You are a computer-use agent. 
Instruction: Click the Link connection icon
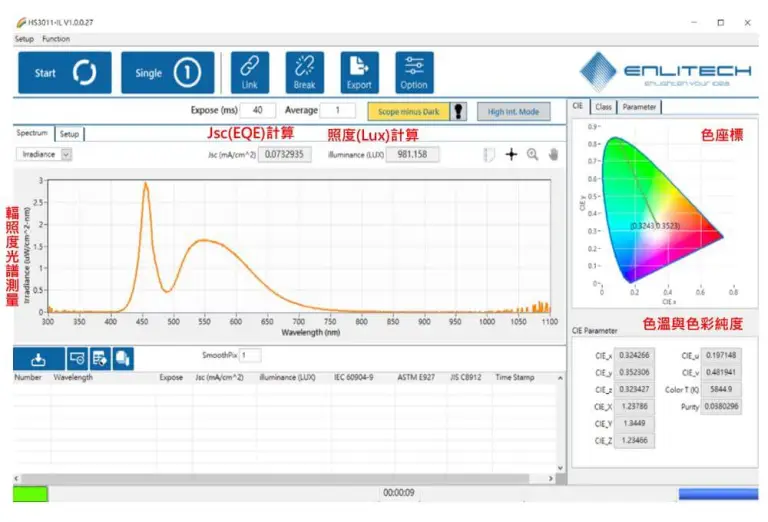[x=250, y=72]
